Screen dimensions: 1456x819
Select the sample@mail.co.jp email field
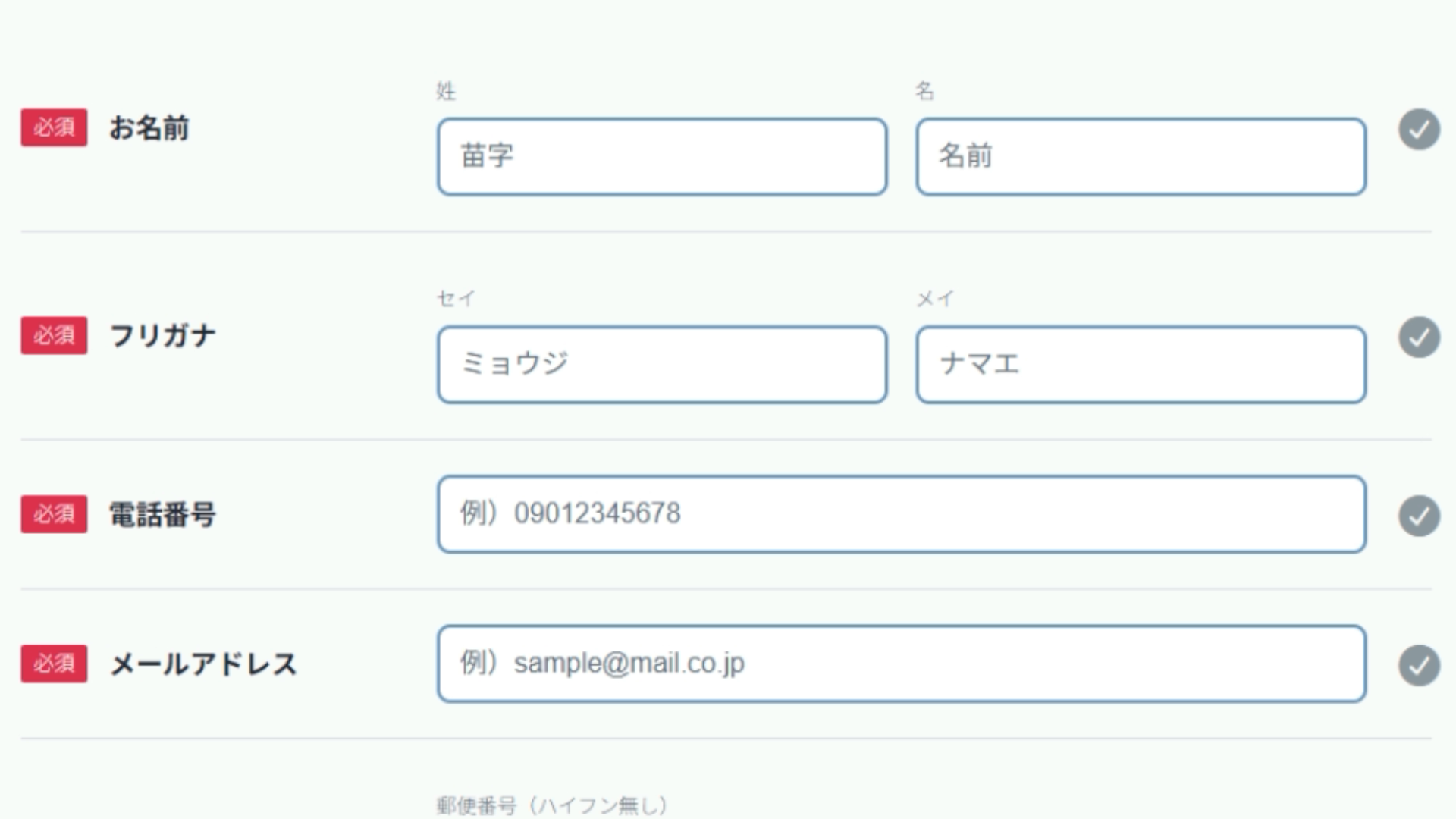click(902, 664)
